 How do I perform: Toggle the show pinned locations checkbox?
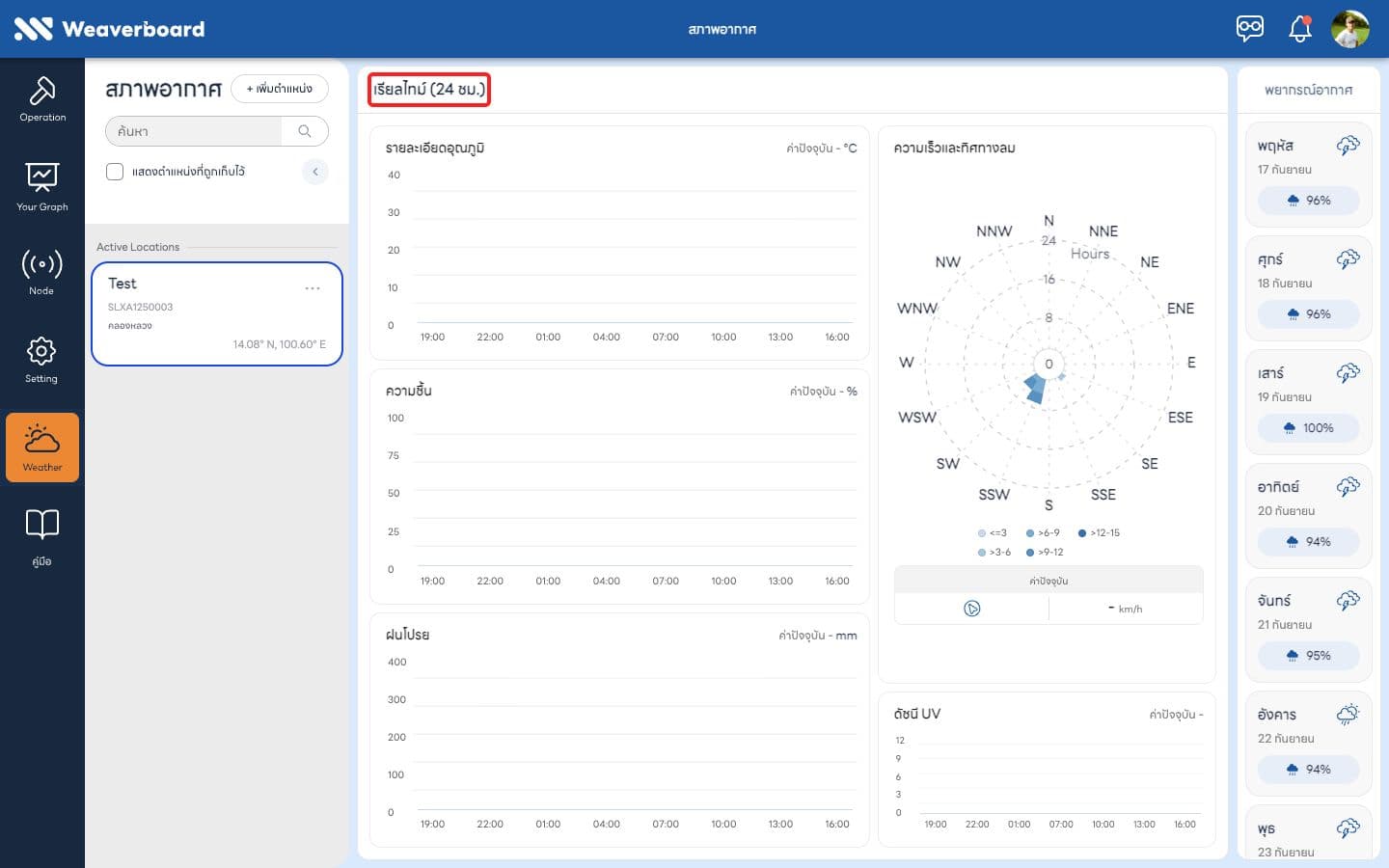[x=115, y=172]
